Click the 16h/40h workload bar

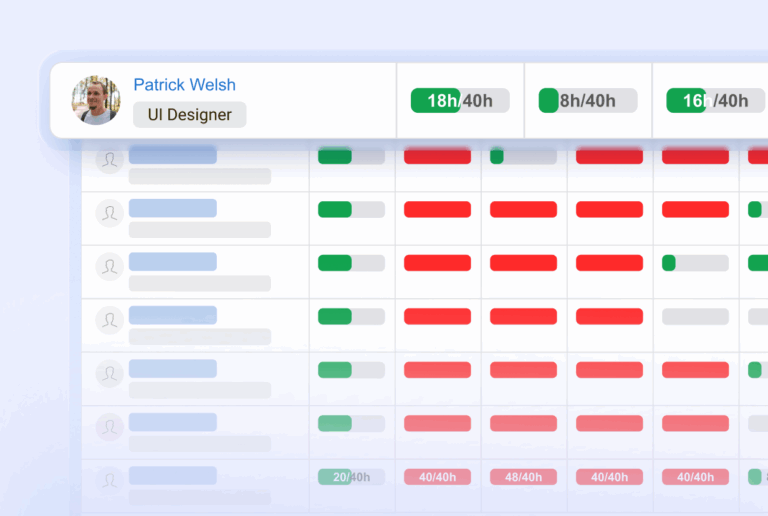click(x=714, y=100)
